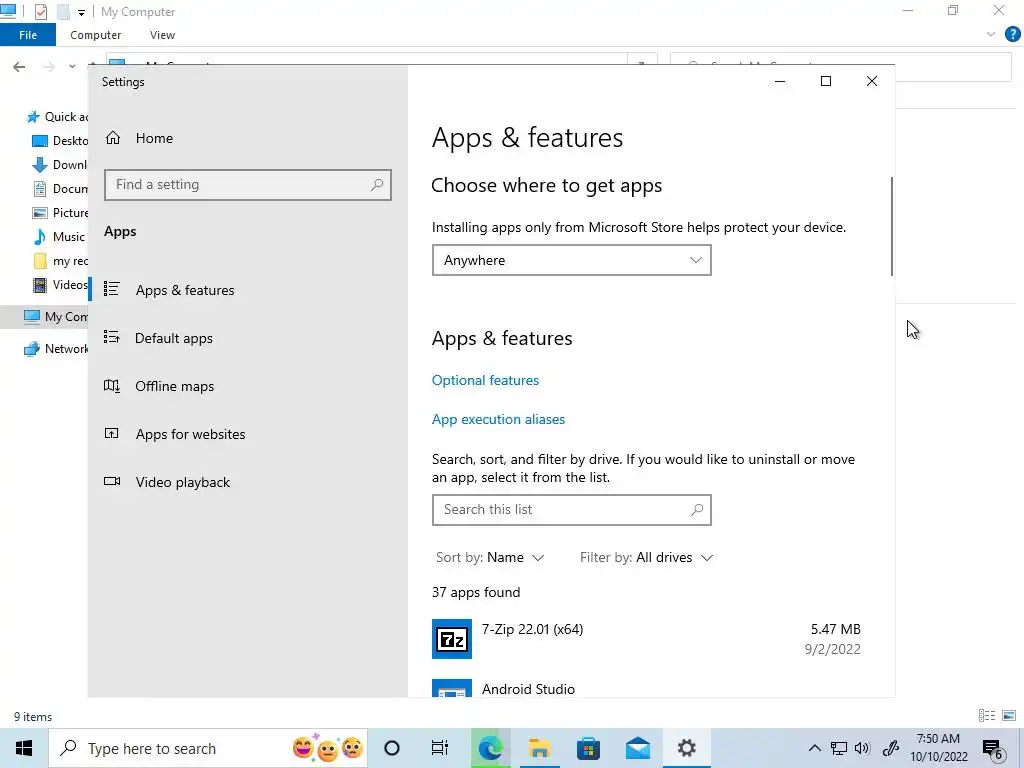Open Home in Settings sidebar
This screenshot has width=1024, height=768.
154,138
